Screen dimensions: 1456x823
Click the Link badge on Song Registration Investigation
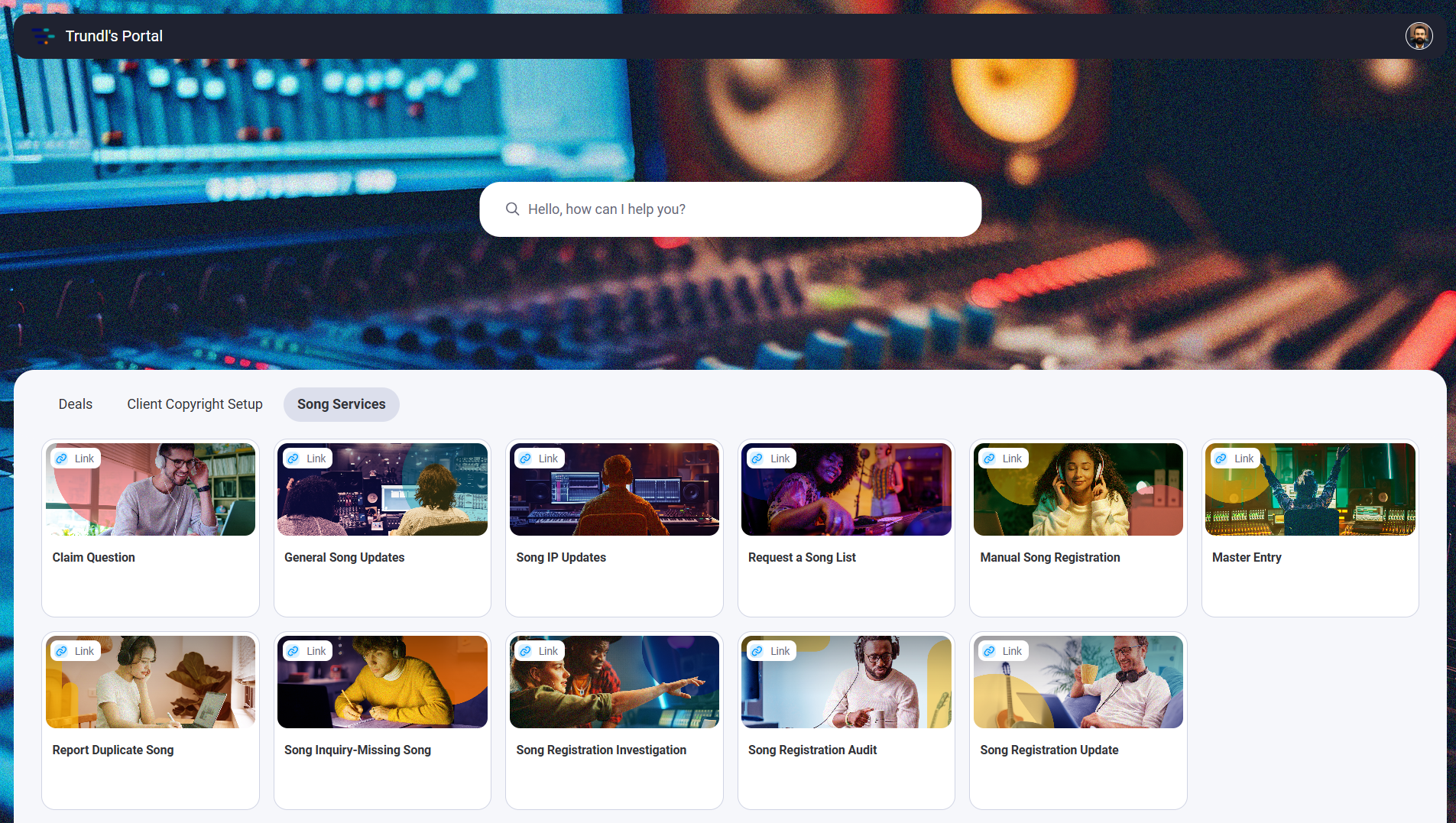(x=540, y=651)
